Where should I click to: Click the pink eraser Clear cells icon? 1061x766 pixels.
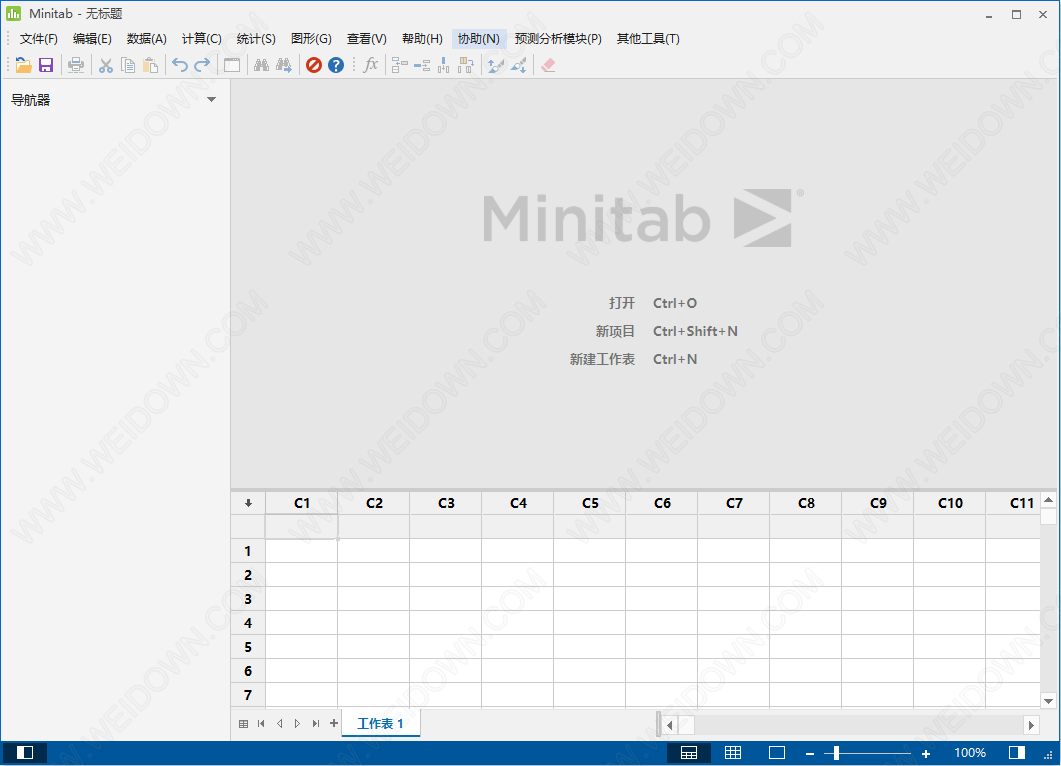[548, 65]
